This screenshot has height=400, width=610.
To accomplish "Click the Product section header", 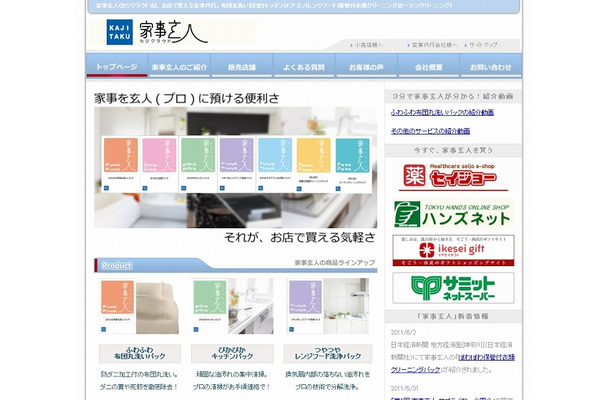I will [x=235, y=265].
